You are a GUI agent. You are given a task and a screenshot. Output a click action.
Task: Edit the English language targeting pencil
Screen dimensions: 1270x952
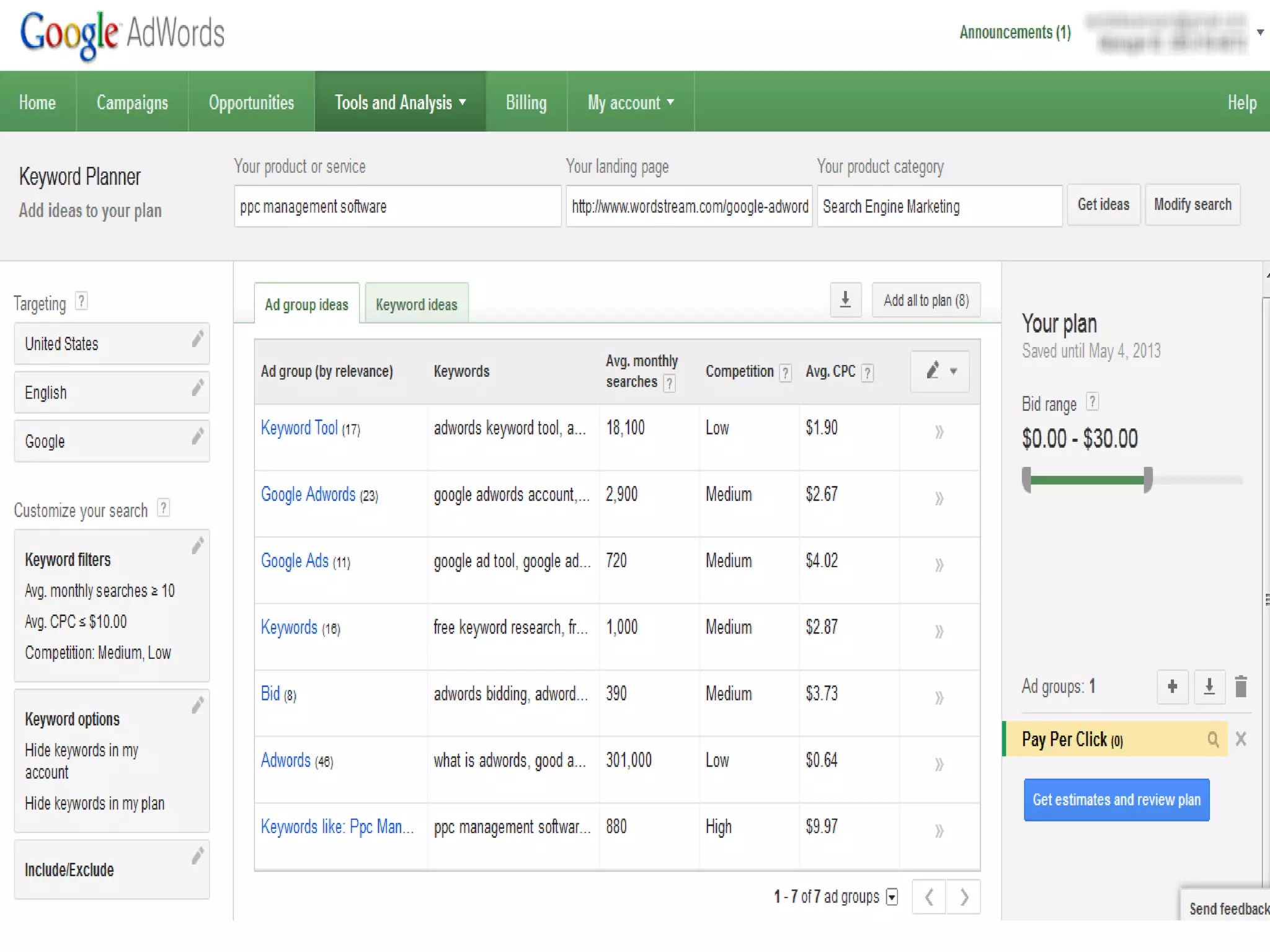(197, 388)
